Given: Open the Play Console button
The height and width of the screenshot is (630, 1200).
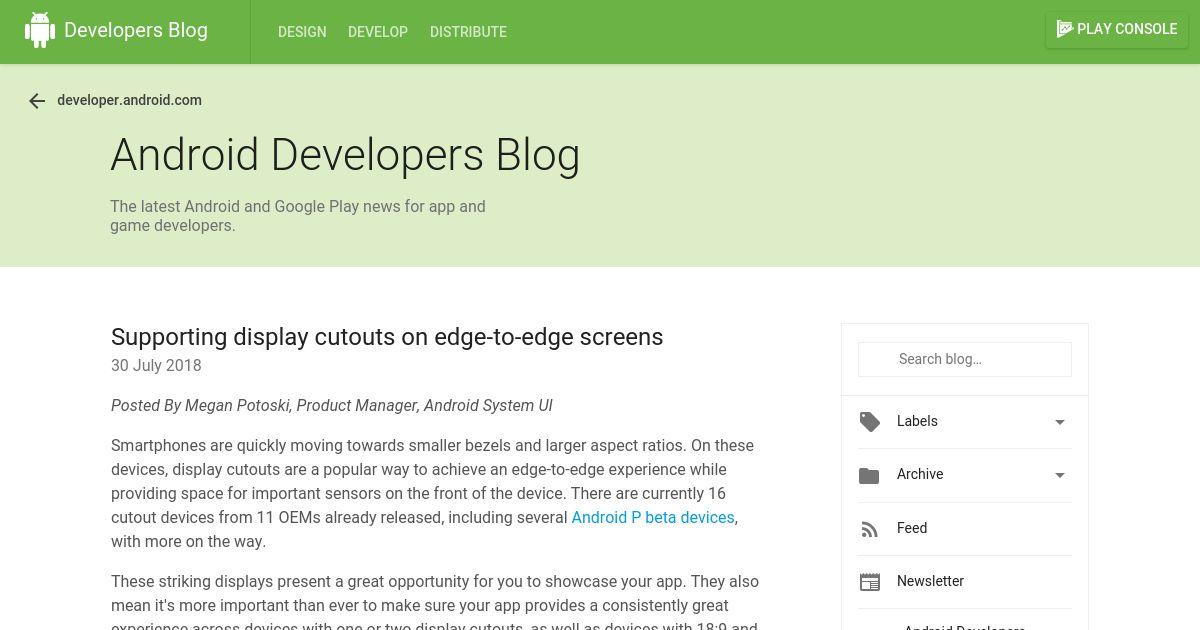Looking at the screenshot, I should 1117,29.
